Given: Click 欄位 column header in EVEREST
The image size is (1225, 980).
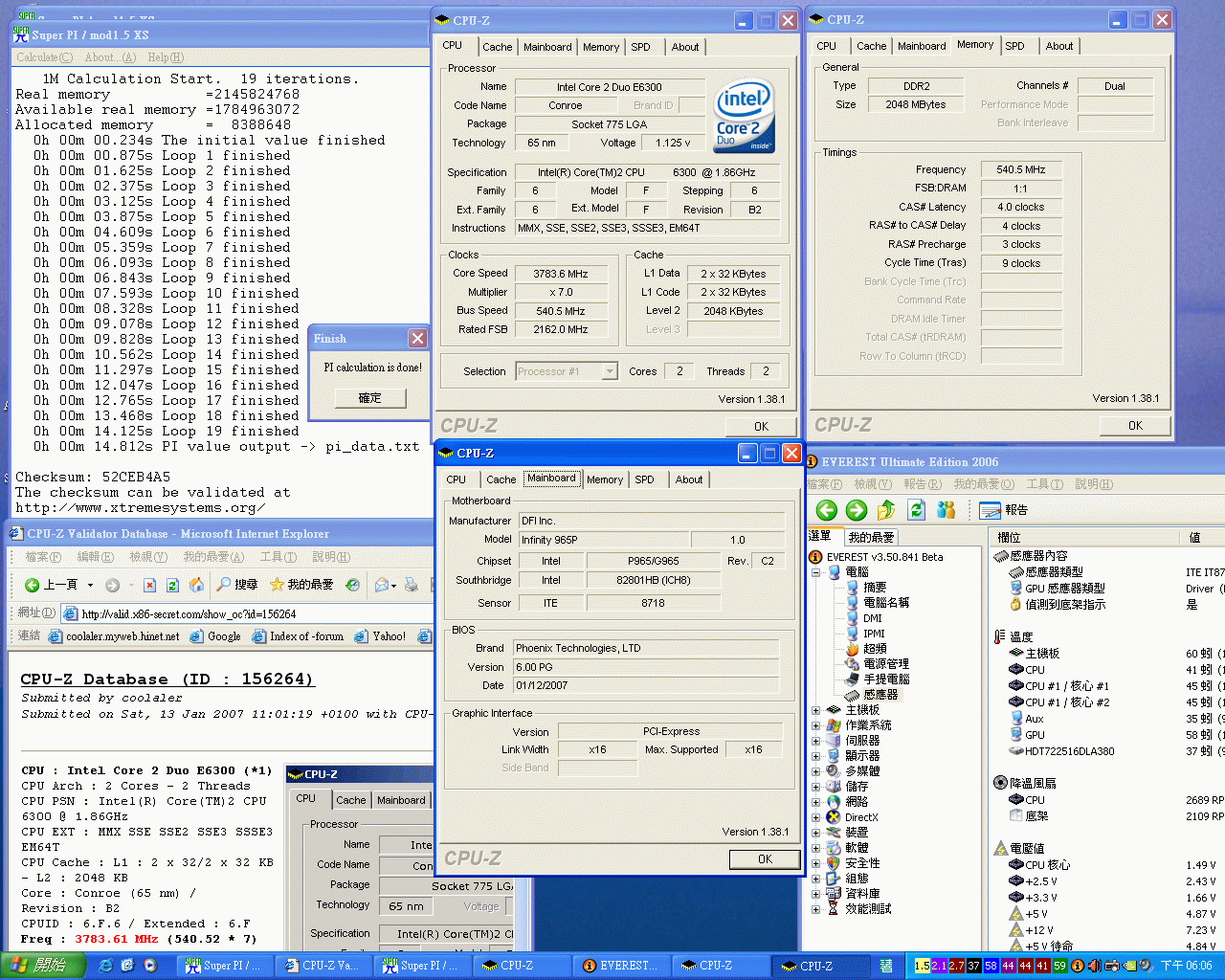Looking at the screenshot, I should click(x=1086, y=537).
